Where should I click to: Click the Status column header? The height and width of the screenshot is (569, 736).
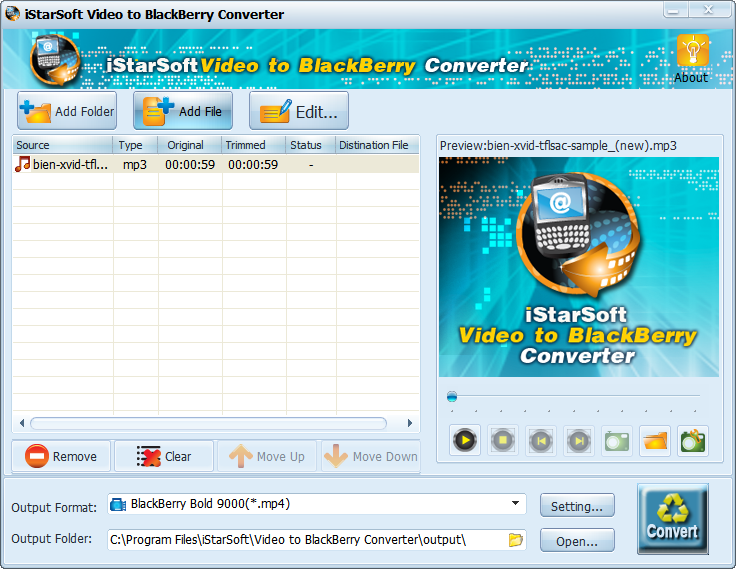point(311,145)
